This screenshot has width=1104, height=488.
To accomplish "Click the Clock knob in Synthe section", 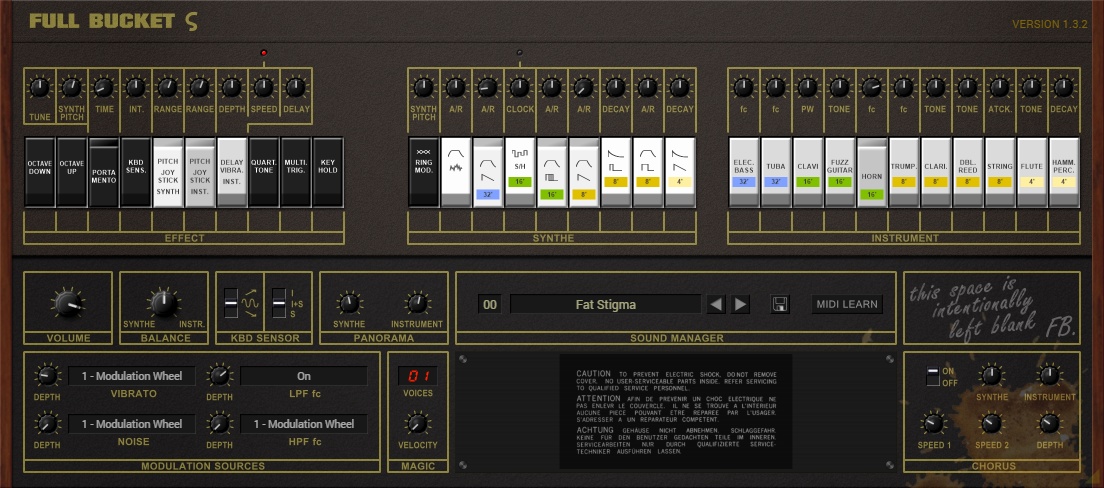I will (x=520, y=88).
